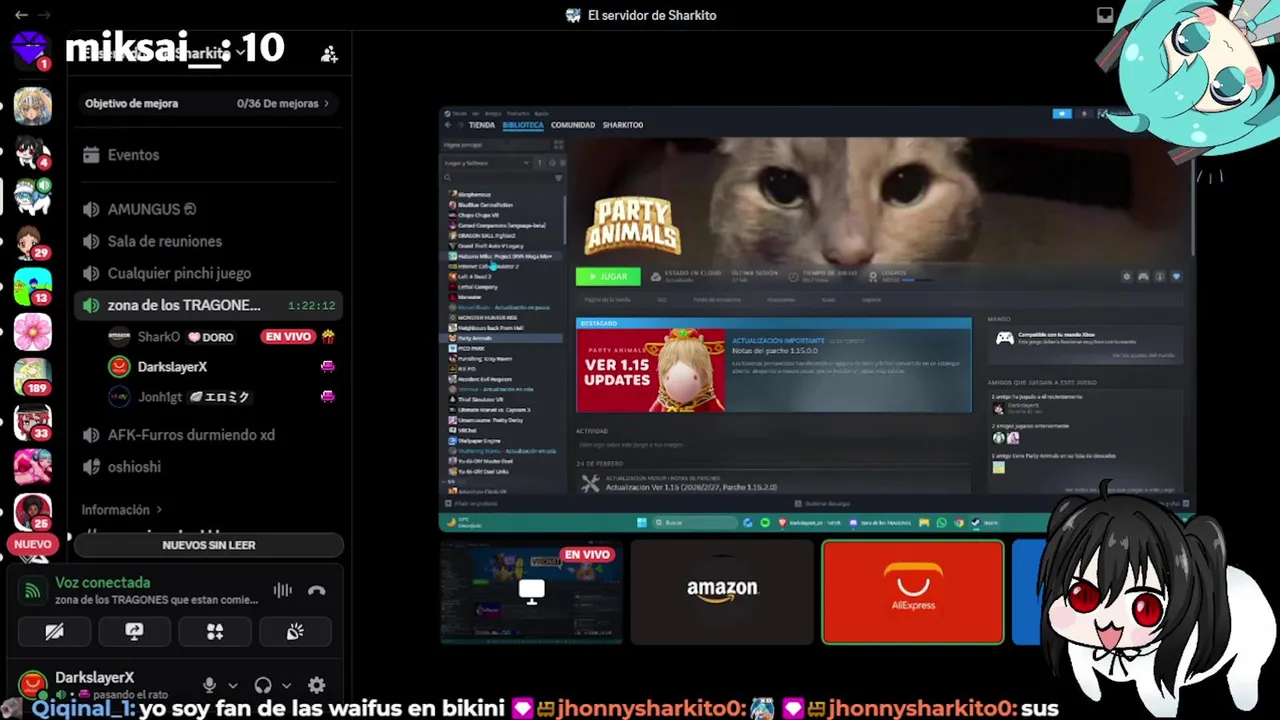Image resolution: width=1280 pixels, height=720 pixels.
Task: Open Steam library filter icon
Action: pos(558,178)
